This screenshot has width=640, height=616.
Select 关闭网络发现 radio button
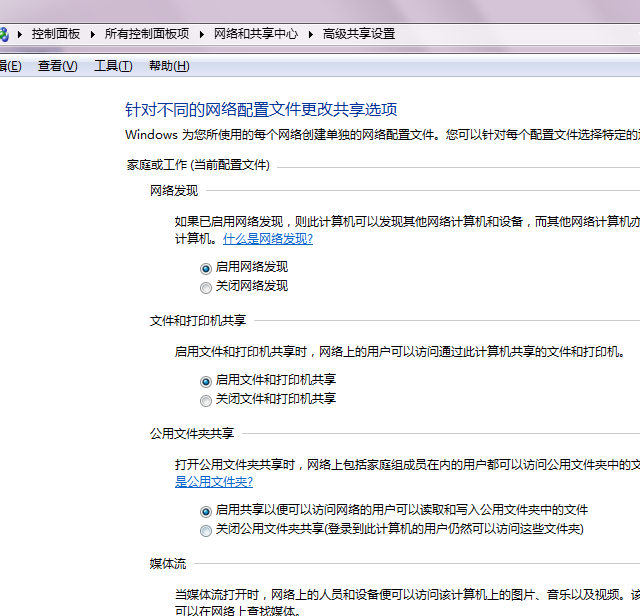coord(206,288)
